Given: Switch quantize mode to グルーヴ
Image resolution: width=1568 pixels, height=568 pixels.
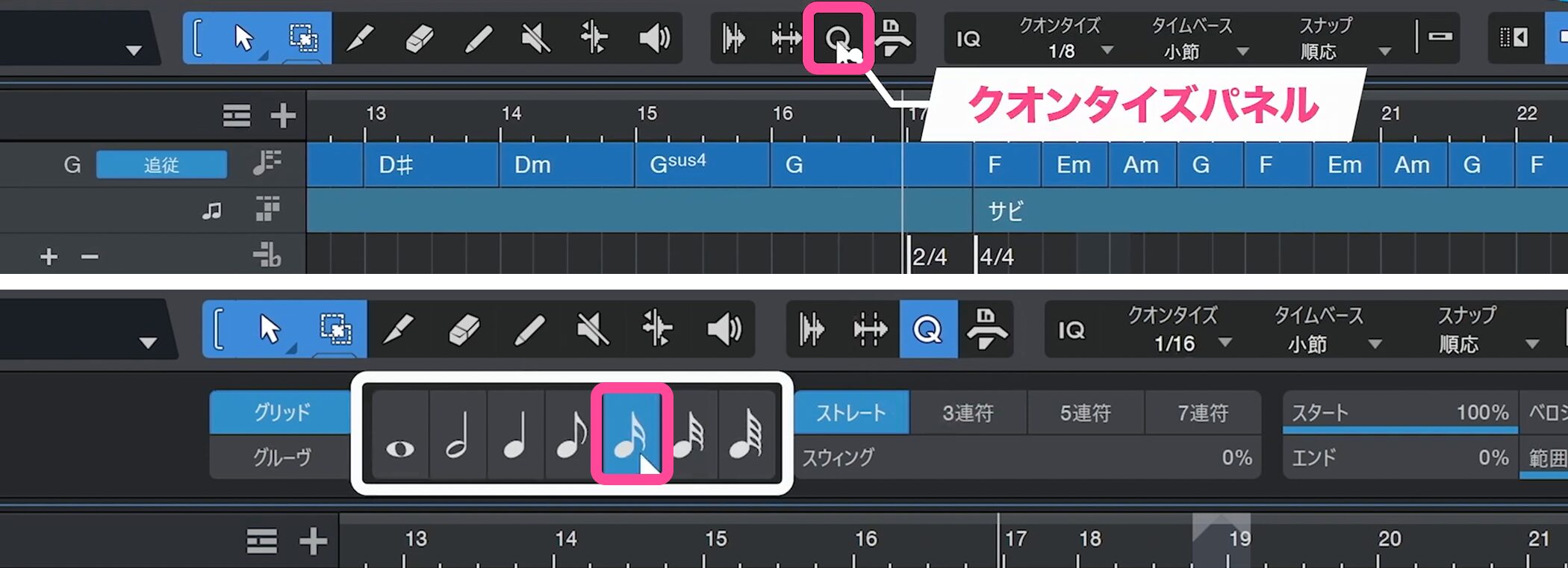Looking at the screenshot, I should [281, 457].
